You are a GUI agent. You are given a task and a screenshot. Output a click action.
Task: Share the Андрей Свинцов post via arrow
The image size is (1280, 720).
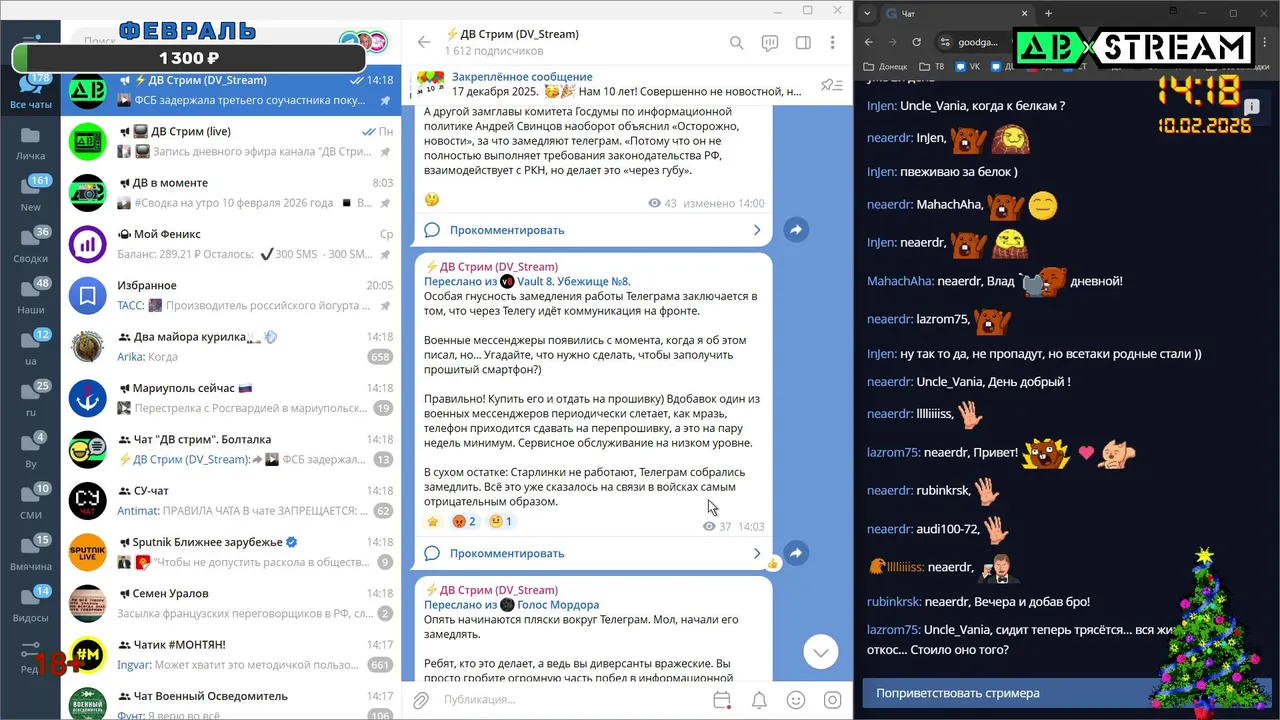(x=796, y=230)
